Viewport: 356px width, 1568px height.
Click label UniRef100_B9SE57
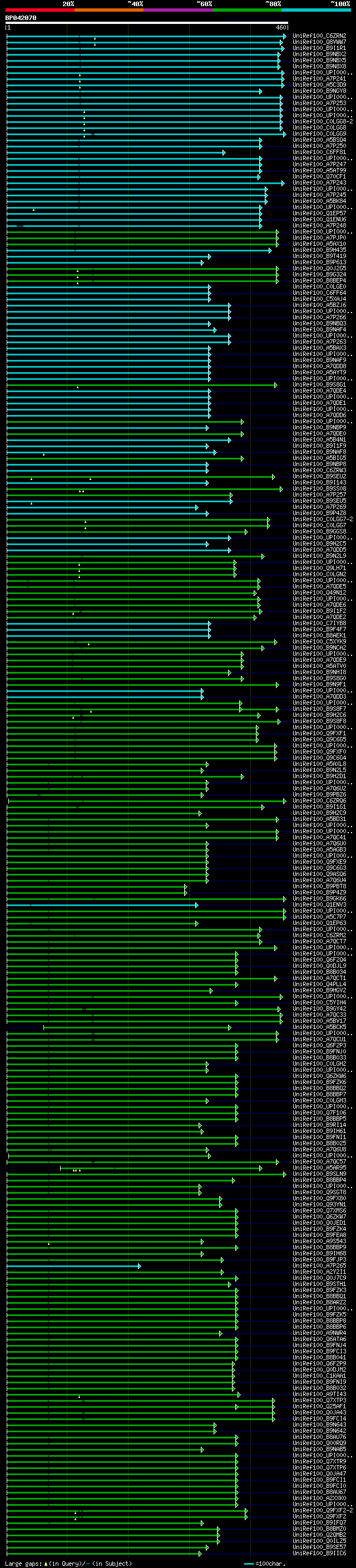coord(319,1547)
